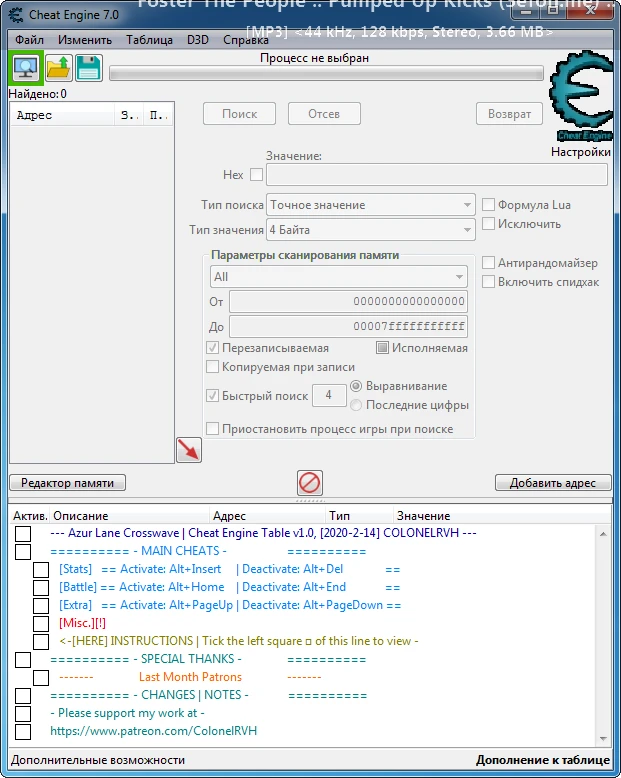Click the Тип column header in table
Screen dimensions: 621x778
tap(359, 516)
